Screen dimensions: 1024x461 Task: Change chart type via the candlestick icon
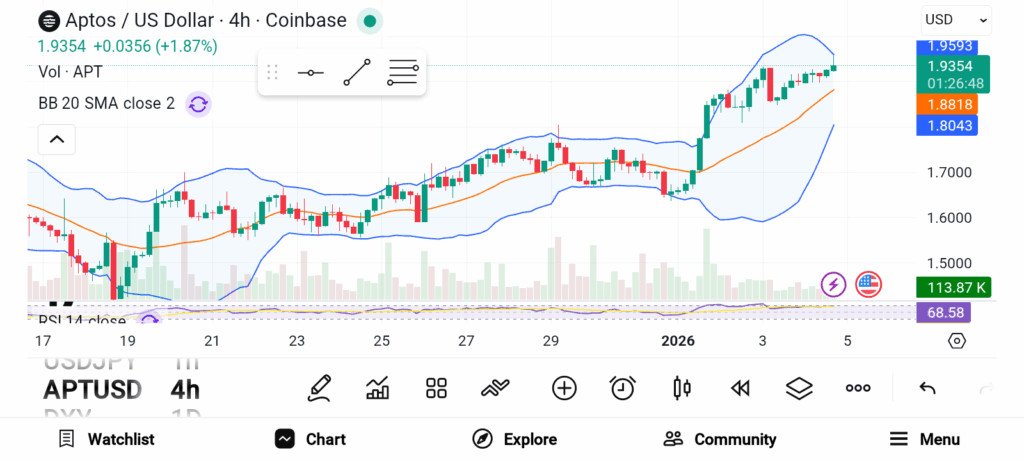pyautogui.click(x=682, y=388)
